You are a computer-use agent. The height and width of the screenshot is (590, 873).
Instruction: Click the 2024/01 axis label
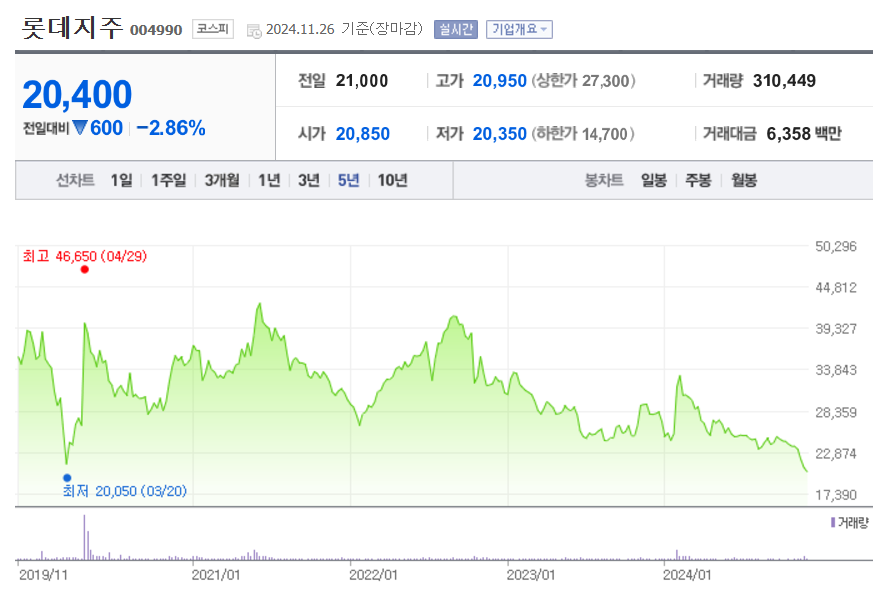[688, 574]
